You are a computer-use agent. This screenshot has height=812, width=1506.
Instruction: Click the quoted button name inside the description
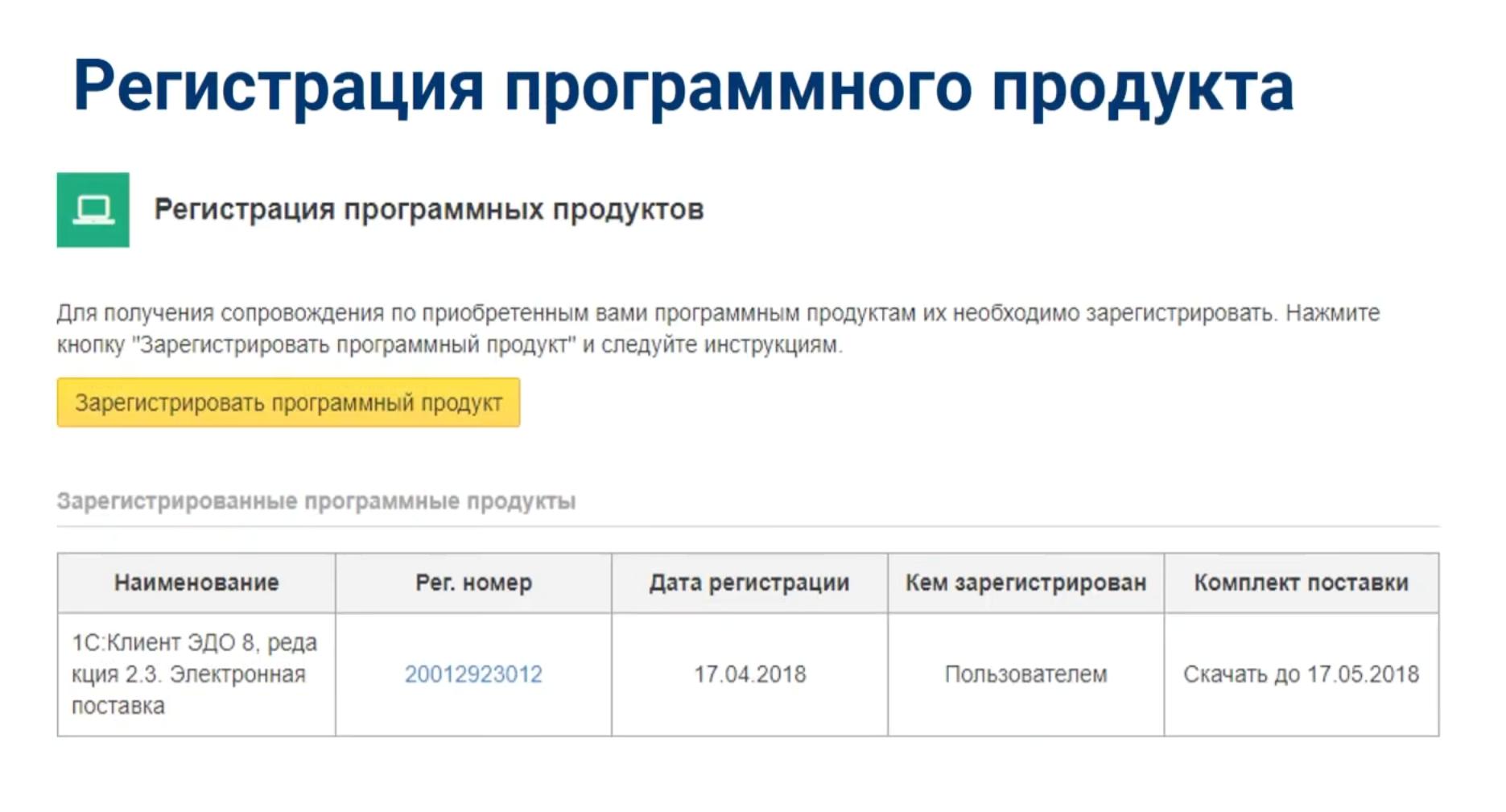point(354,345)
